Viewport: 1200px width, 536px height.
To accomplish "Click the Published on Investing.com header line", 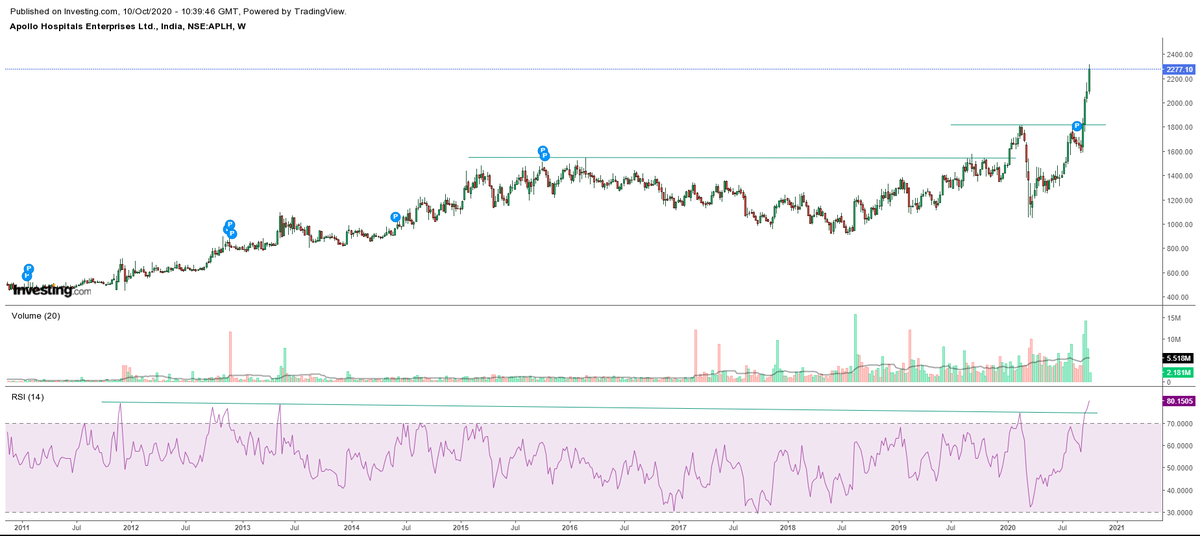I will point(177,11).
